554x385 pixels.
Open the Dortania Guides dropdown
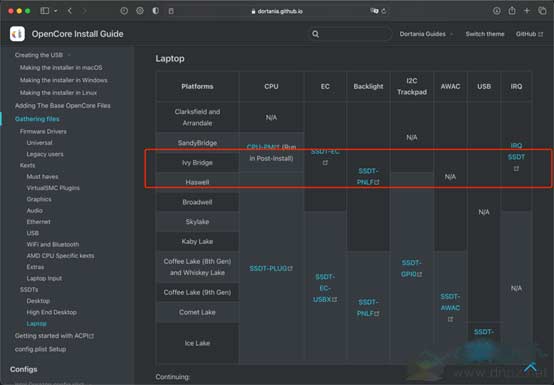coord(426,34)
